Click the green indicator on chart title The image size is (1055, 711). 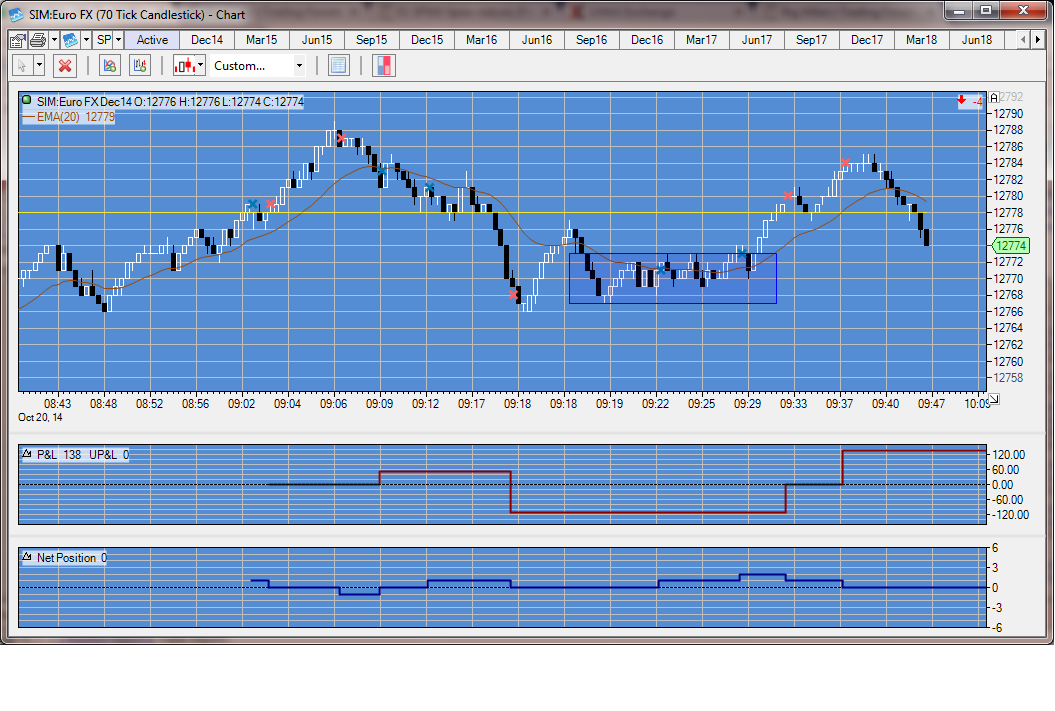(x=27, y=101)
